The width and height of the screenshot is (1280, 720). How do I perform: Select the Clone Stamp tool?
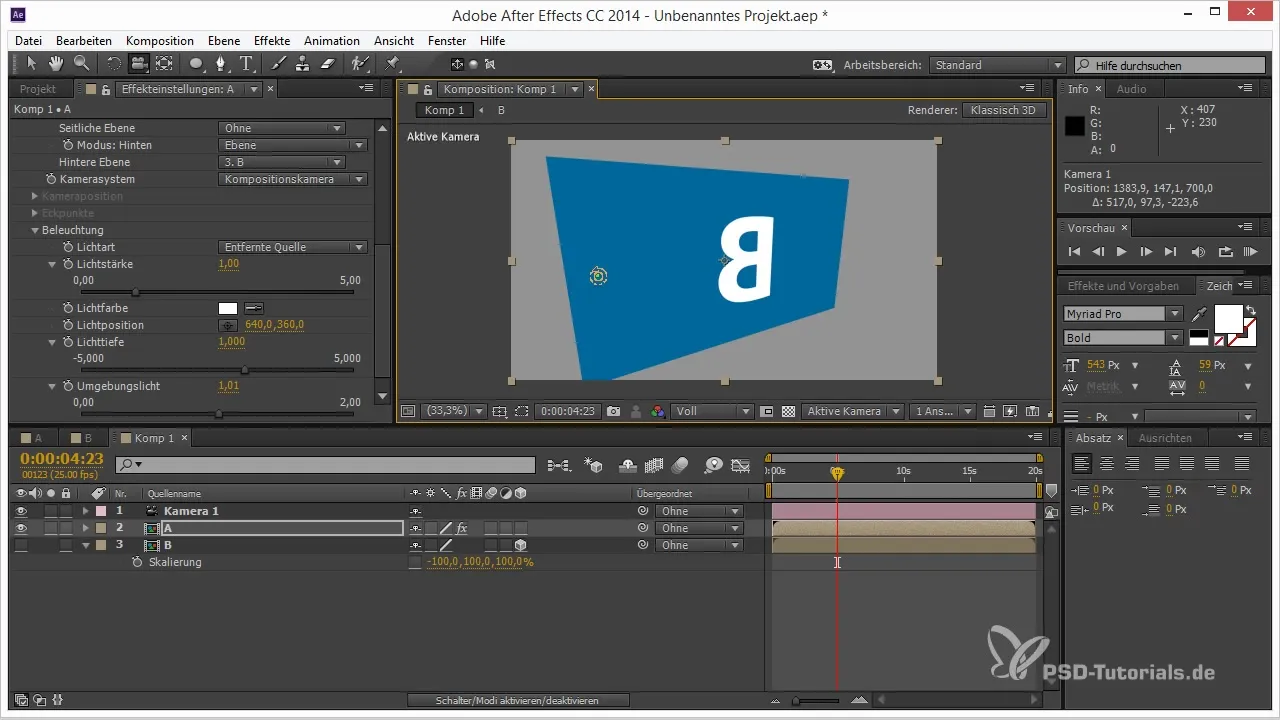tap(303, 64)
